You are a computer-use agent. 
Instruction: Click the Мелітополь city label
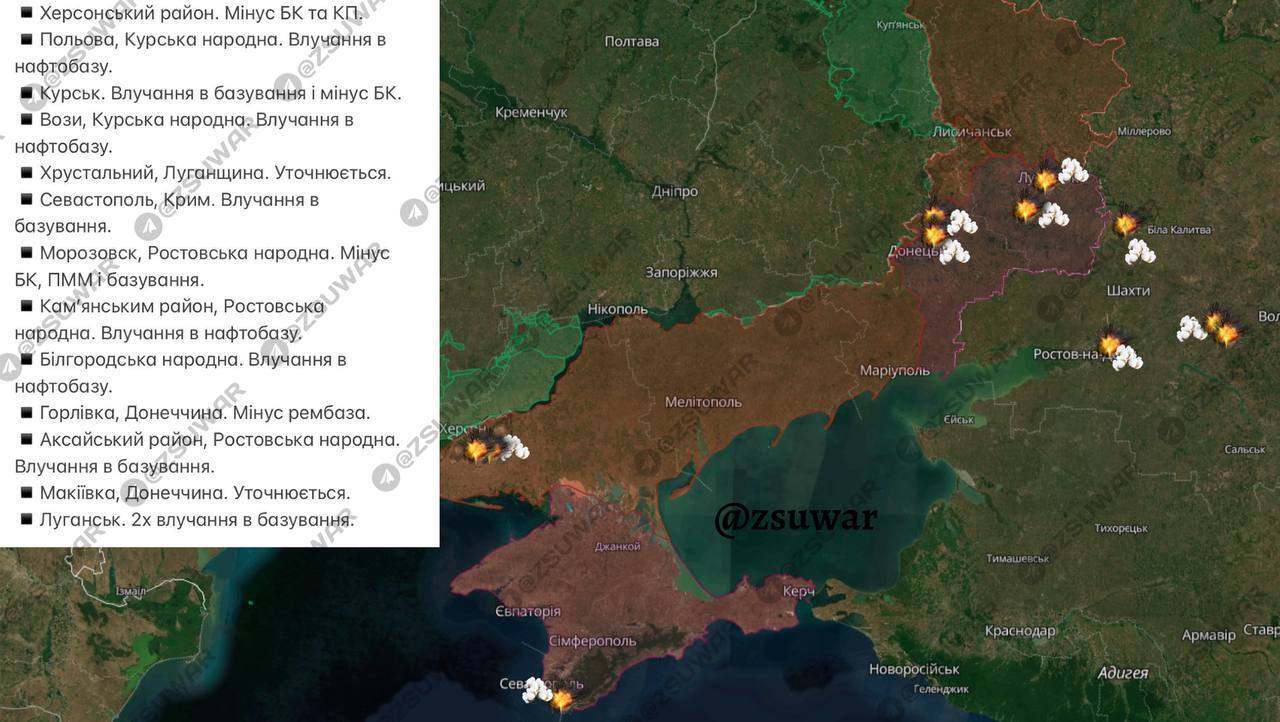pos(703,402)
